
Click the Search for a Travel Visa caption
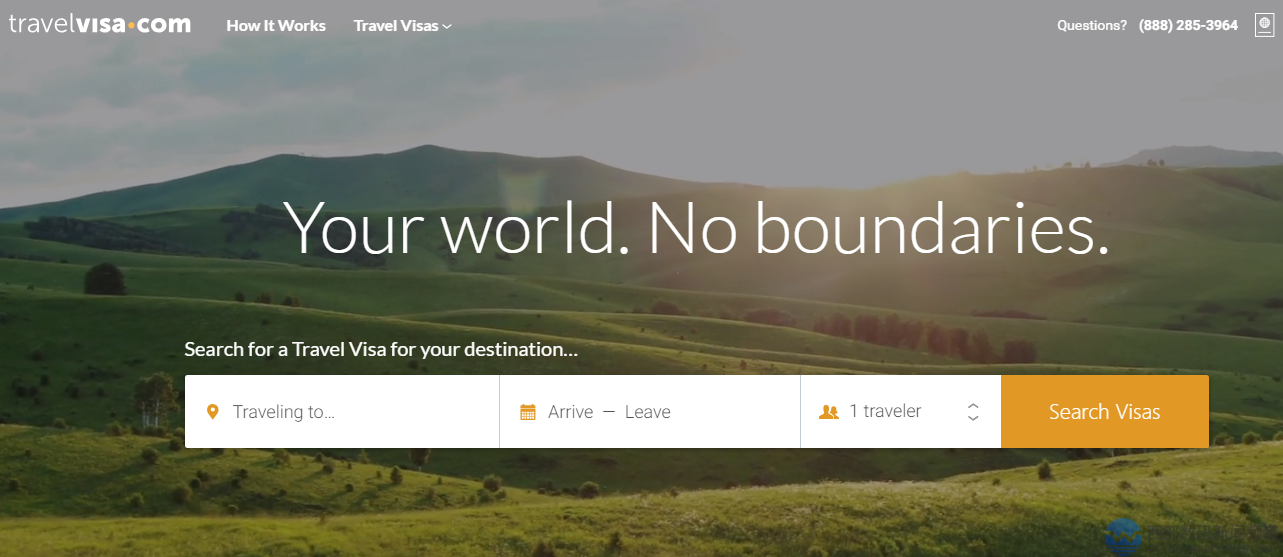pyautogui.click(x=381, y=350)
